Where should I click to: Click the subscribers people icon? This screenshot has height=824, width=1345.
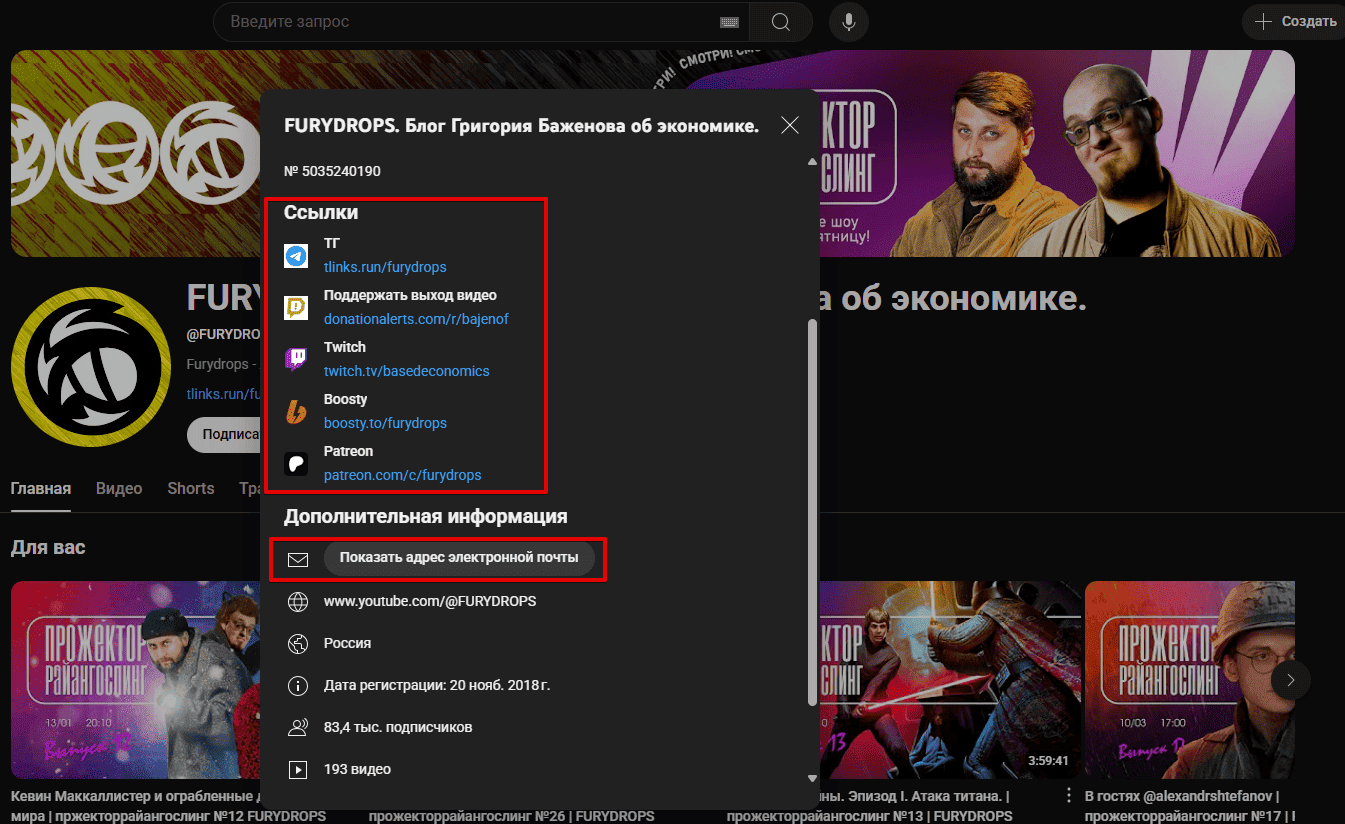[297, 728]
